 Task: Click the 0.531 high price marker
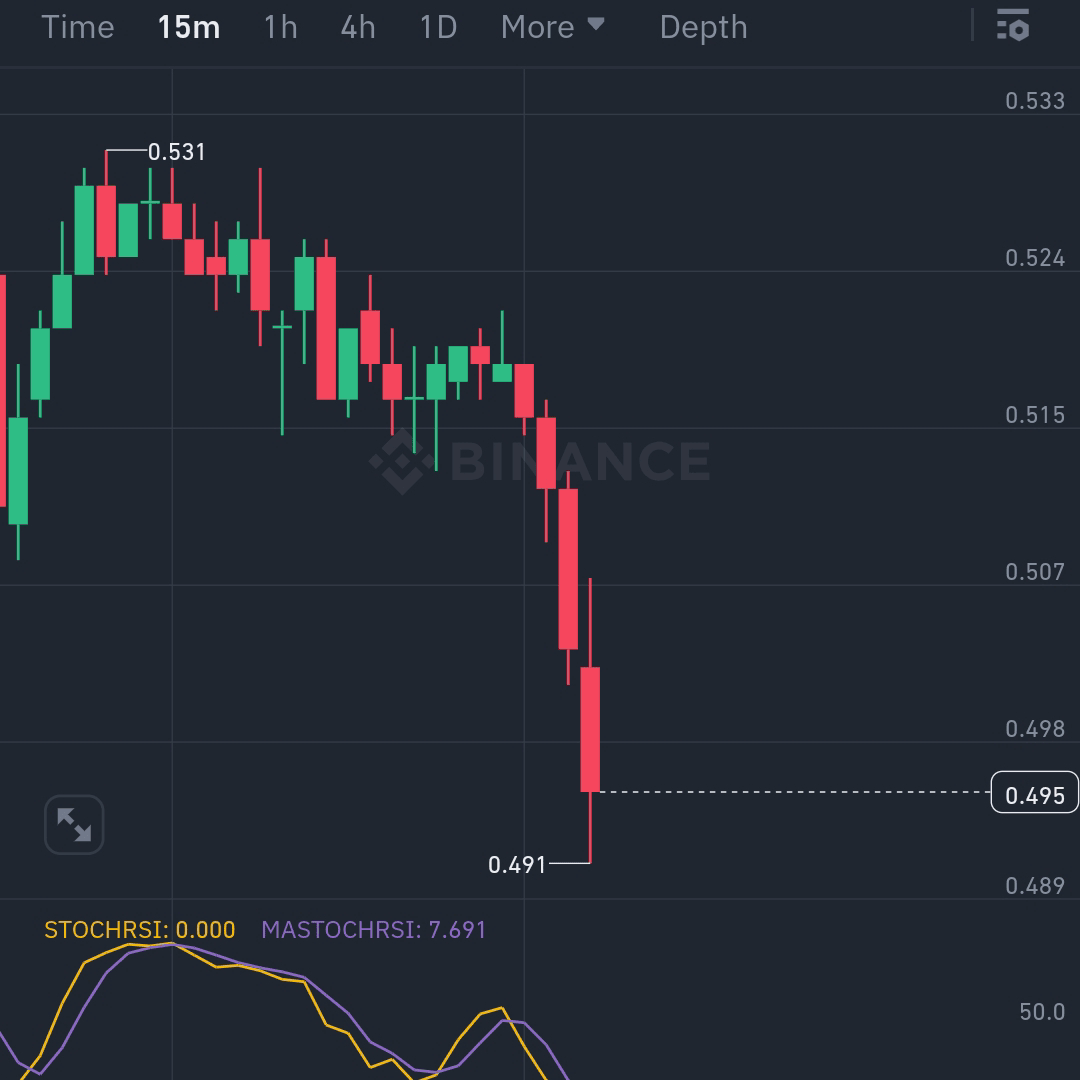click(x=176, y=152)
